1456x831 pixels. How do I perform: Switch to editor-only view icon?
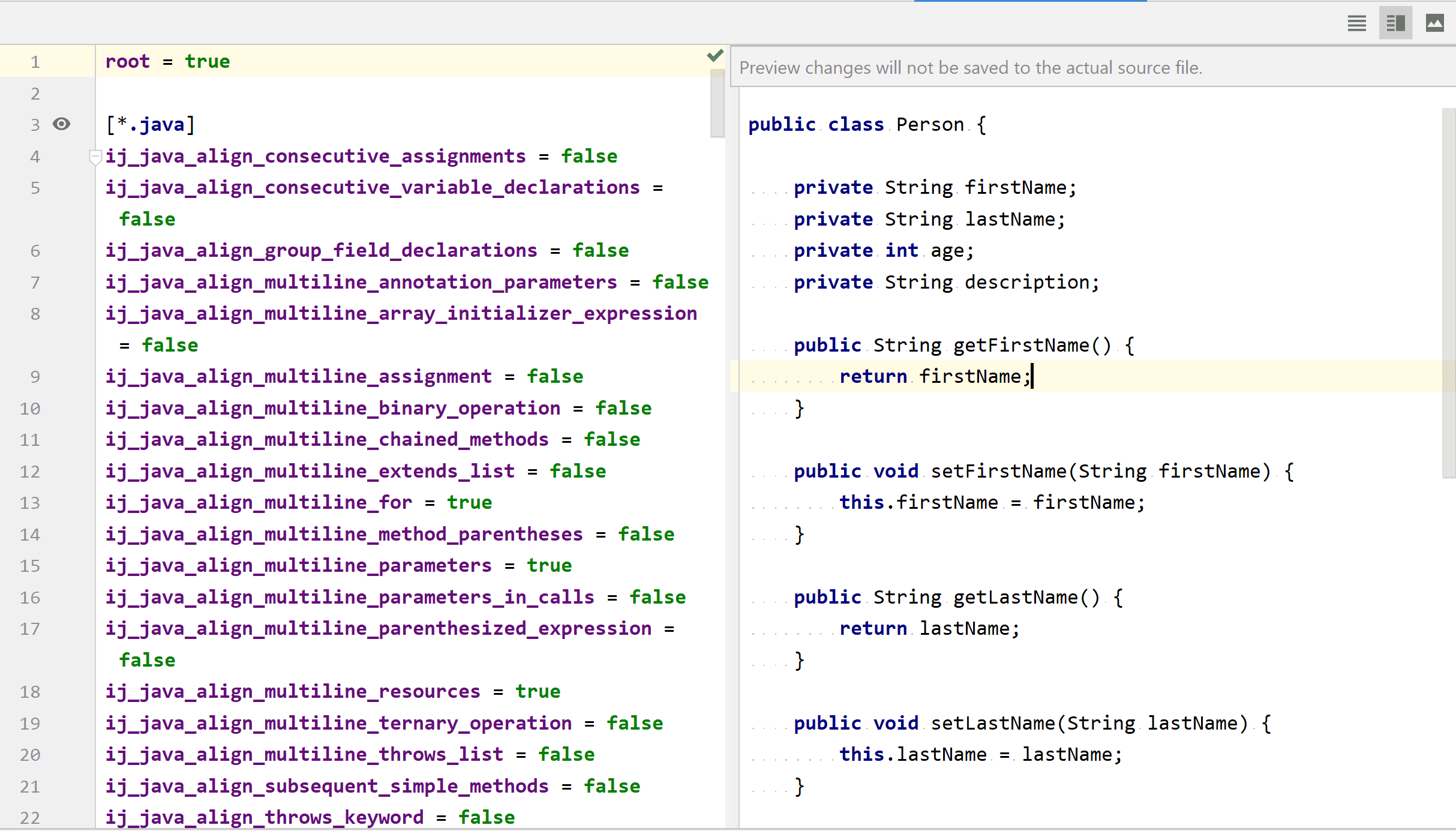coord(1356,23)
